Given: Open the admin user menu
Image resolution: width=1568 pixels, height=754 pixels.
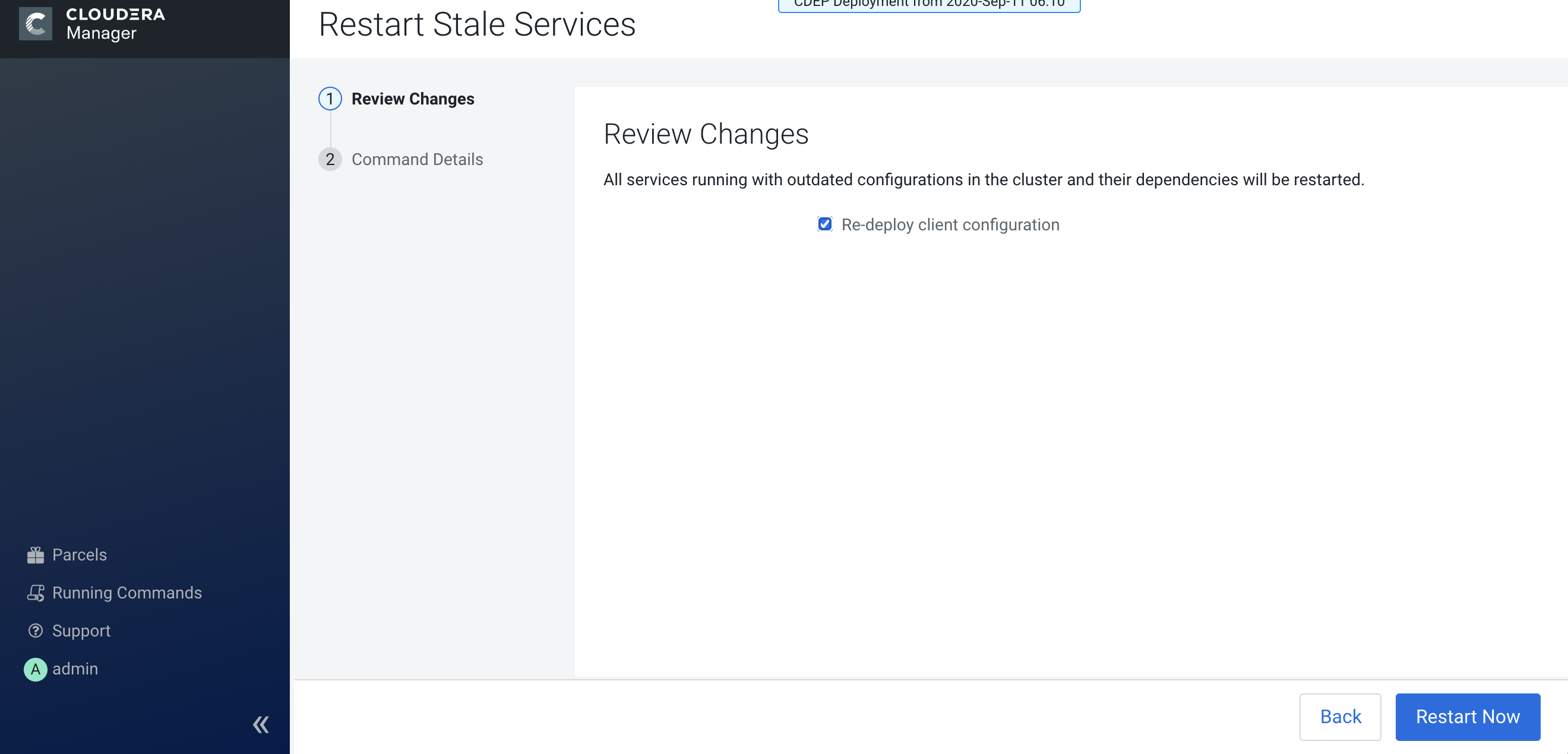Looking at the screenshot, I should click(x=75, y=669).
